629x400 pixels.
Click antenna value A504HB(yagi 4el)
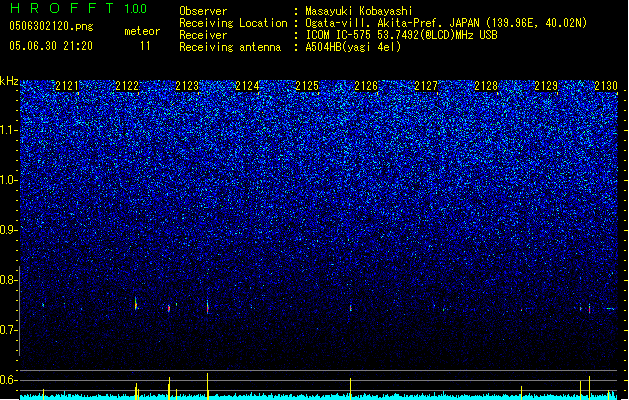pyautogui.click(x=353, y=47)
